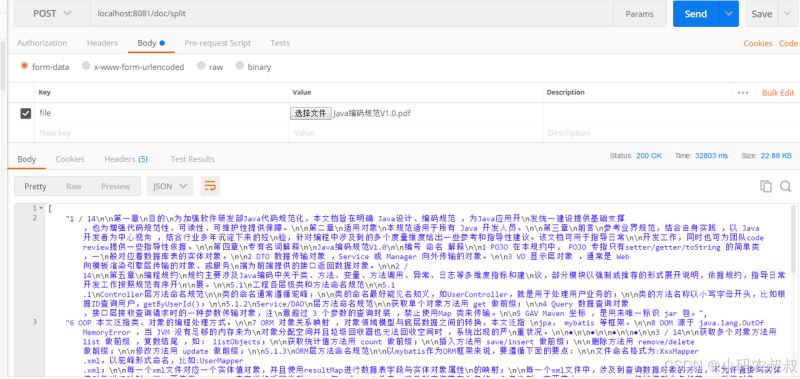Toggle the line wrap icon
800x379 pixels.
click(210, 186)
